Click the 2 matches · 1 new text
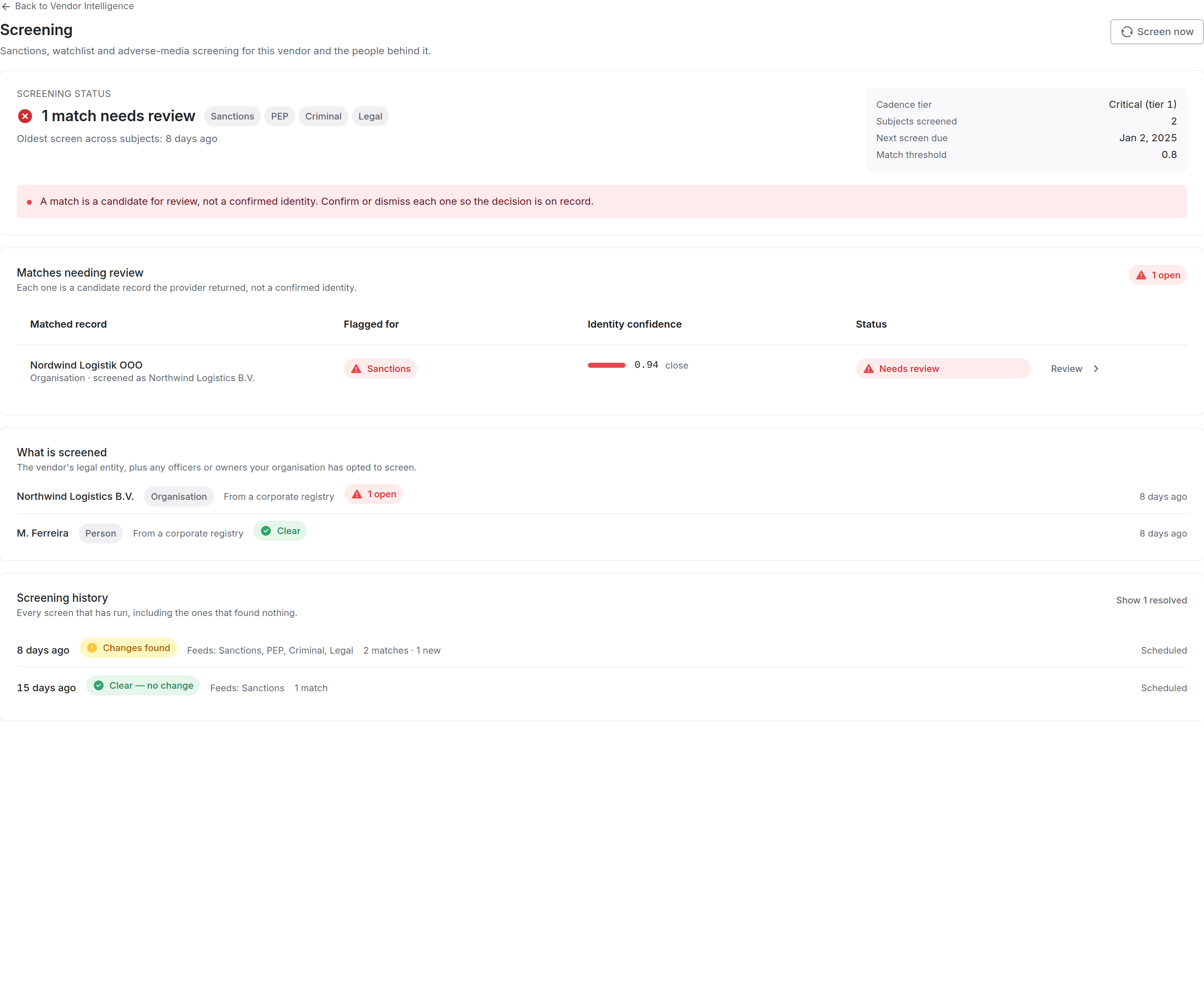 point(402,650)
